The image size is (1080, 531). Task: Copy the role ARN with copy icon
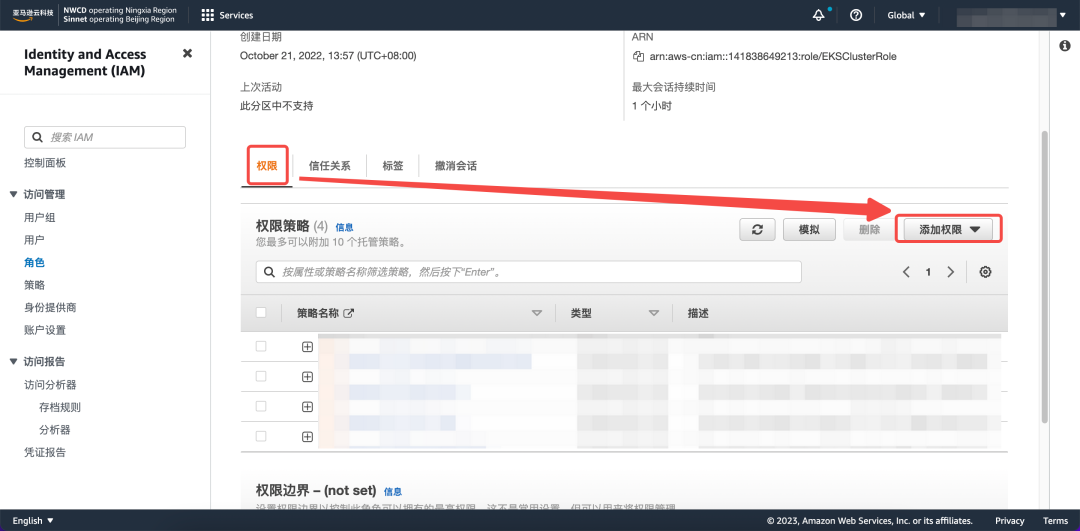[638, 56]
